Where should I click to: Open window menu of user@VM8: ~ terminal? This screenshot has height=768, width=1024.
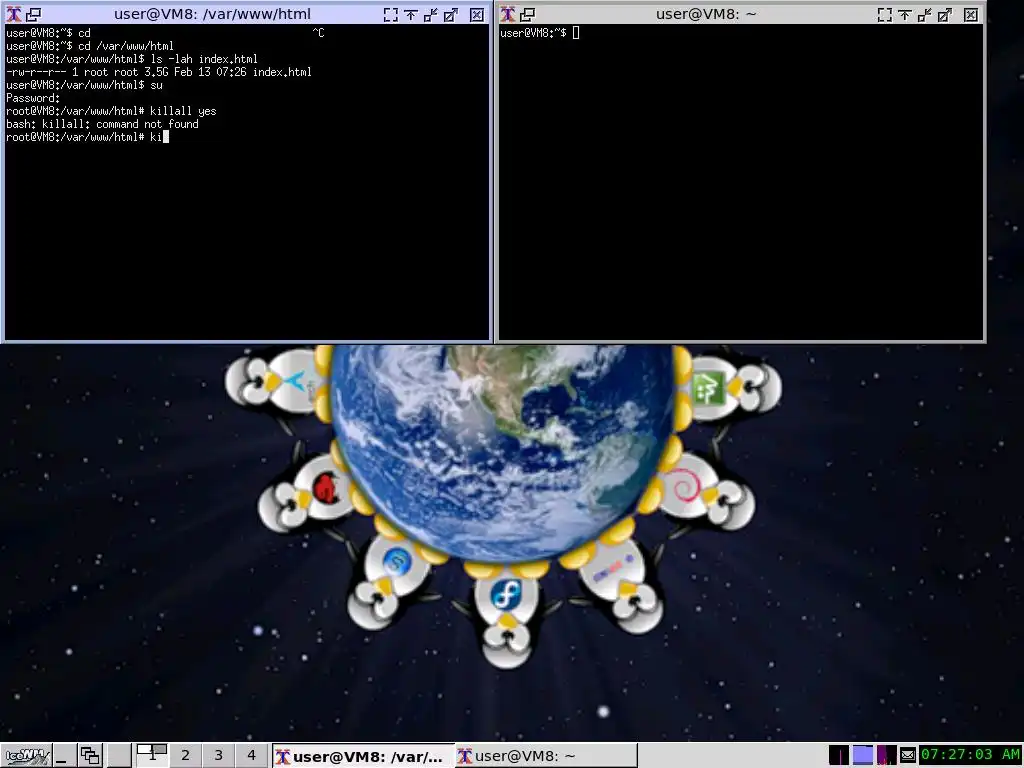[x=507, y=14]
